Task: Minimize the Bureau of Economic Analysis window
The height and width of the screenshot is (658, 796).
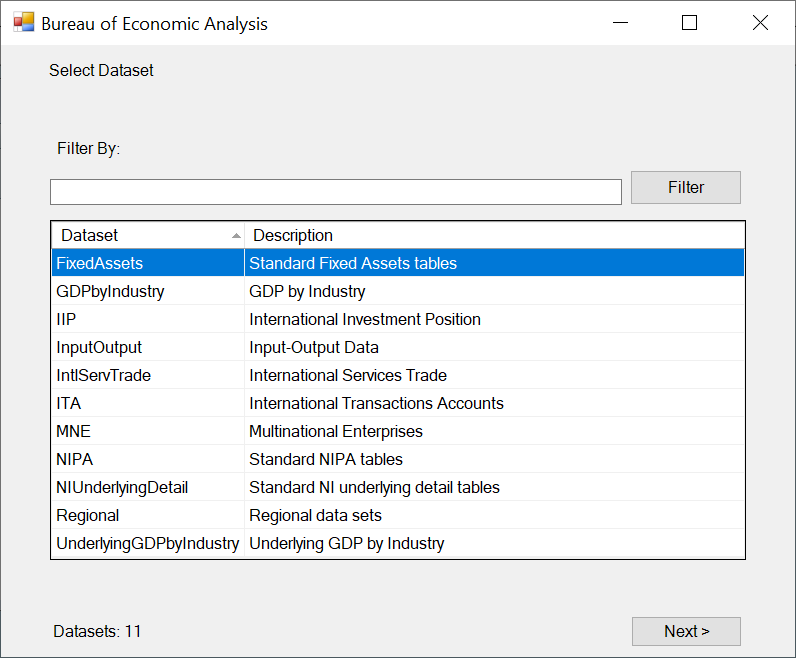Action: tap(620, 23)
